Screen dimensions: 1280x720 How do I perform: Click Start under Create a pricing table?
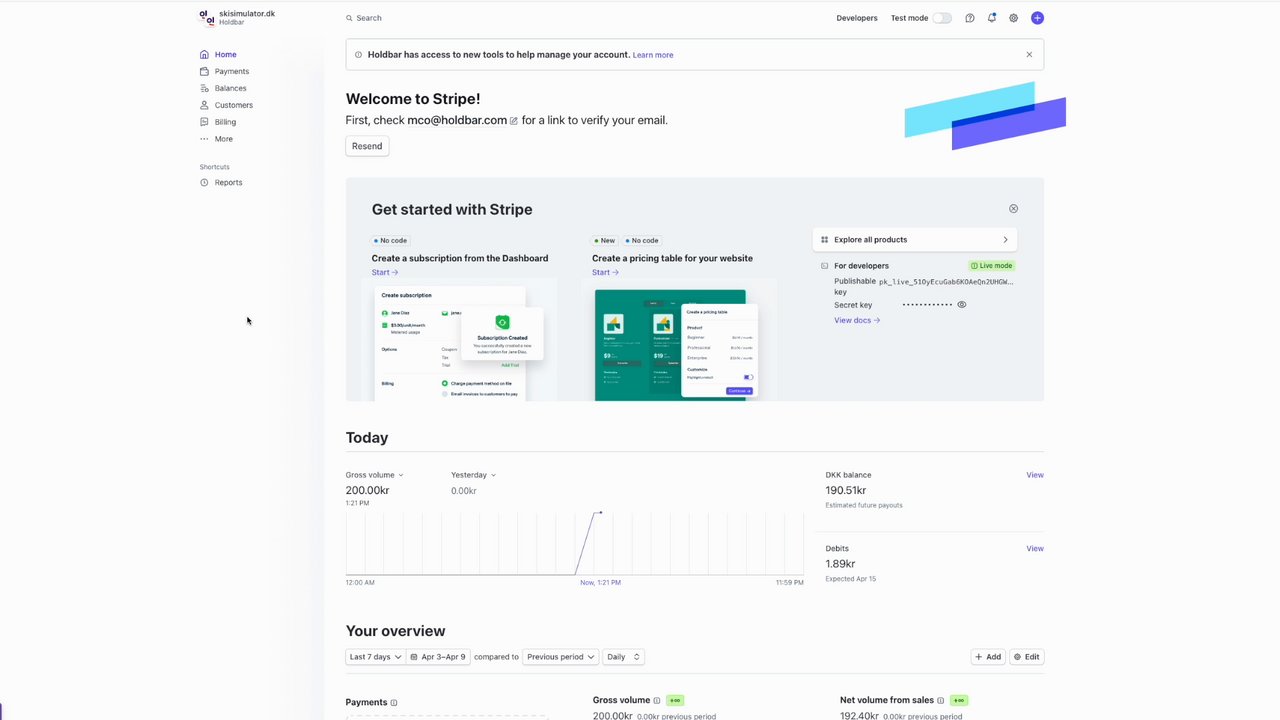coord(605,272)
